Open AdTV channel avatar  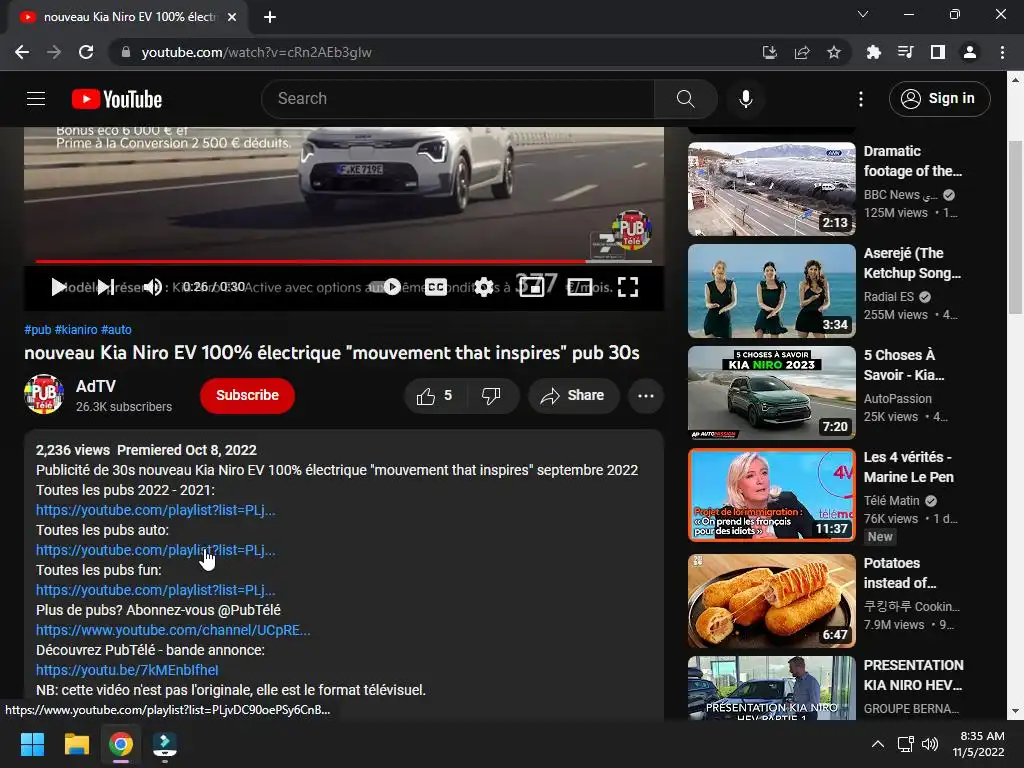[x=44, y=394]
